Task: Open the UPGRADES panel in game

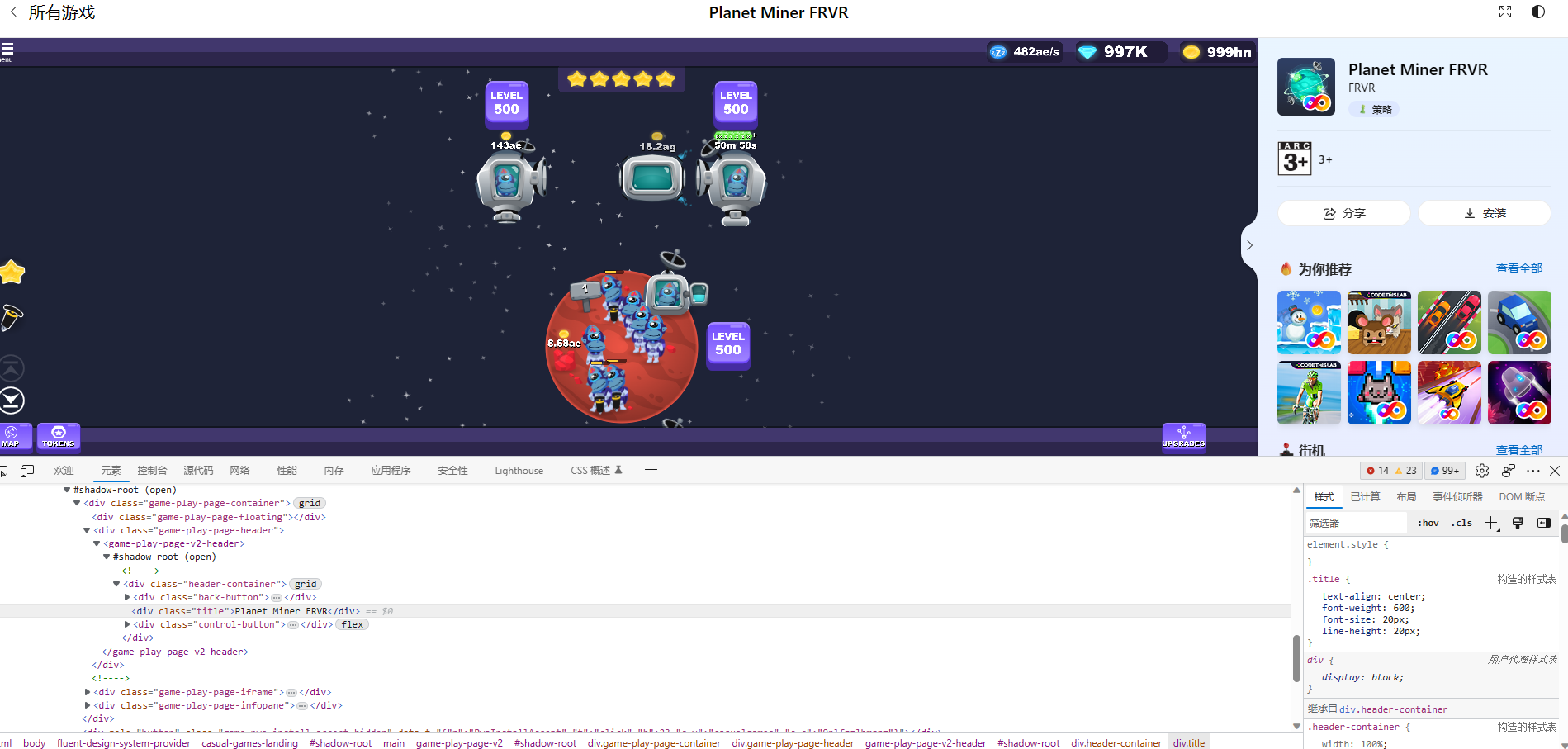Action: pos(1183,436)
